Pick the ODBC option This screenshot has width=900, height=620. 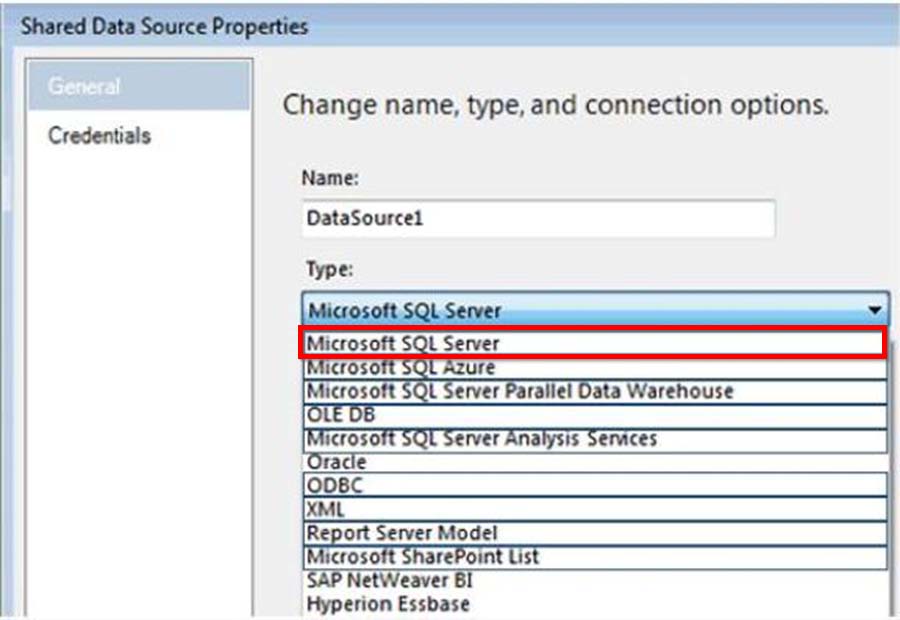[595, 486]
